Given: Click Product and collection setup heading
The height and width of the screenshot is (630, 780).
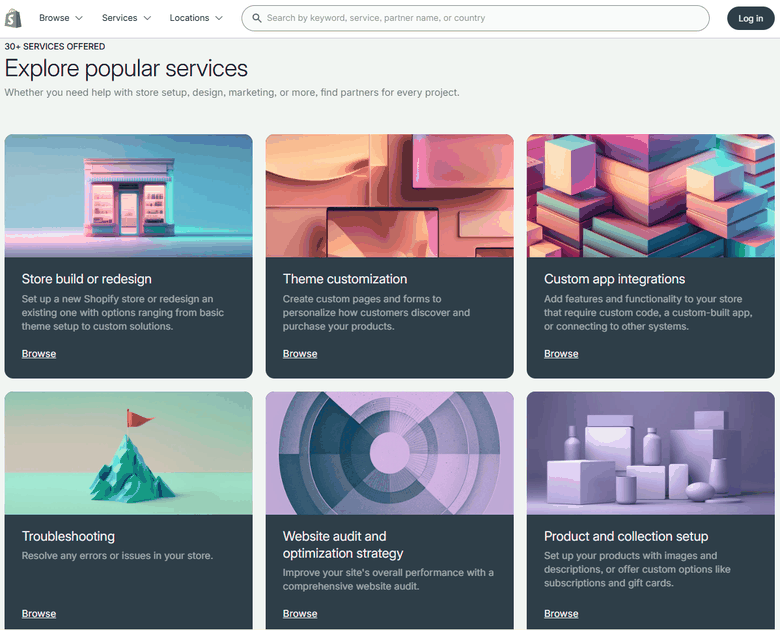Looking at the screenshot, I should (x=626, y=536).
